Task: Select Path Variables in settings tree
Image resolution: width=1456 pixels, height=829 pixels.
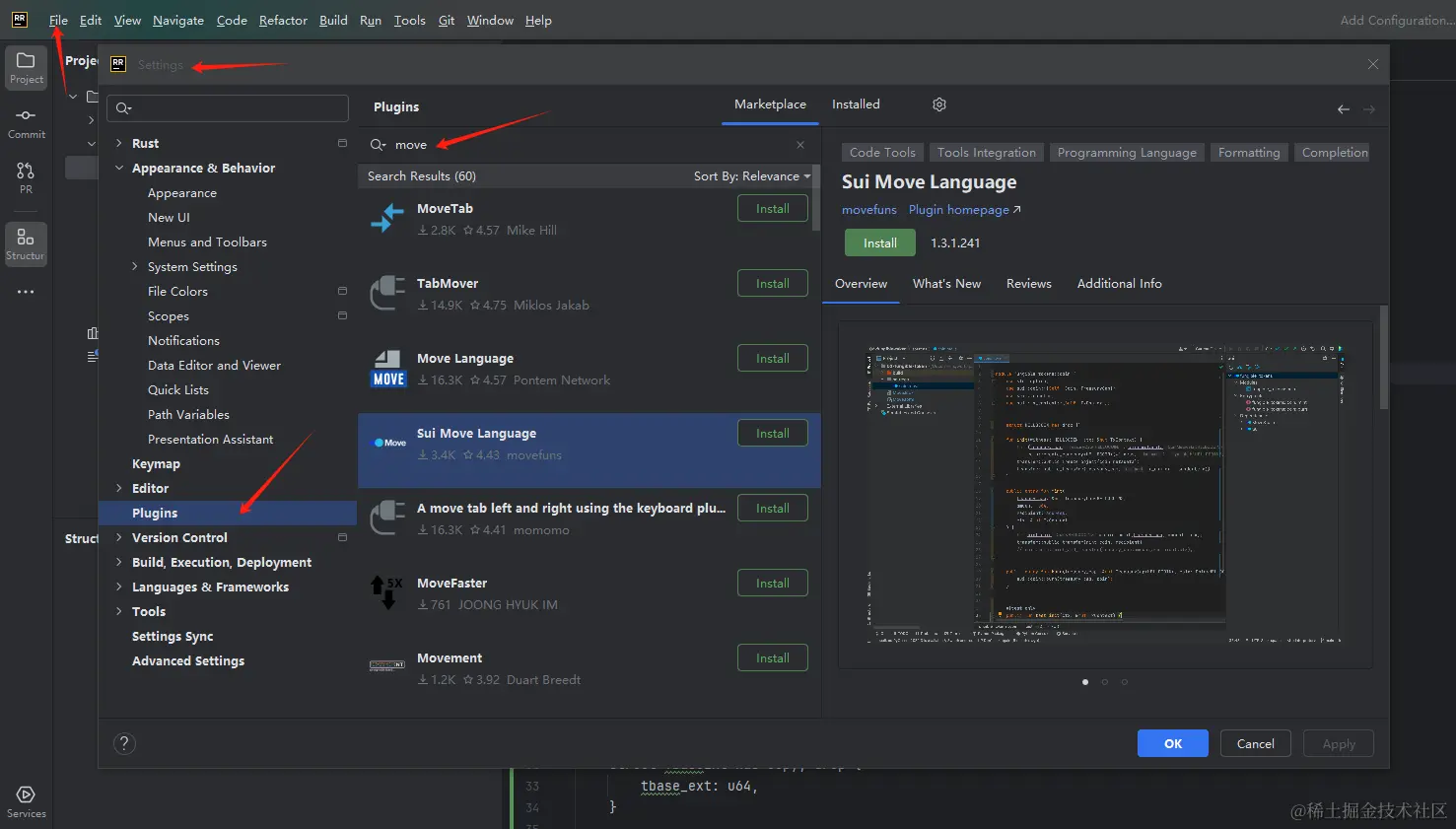Action: pos(188,414)
